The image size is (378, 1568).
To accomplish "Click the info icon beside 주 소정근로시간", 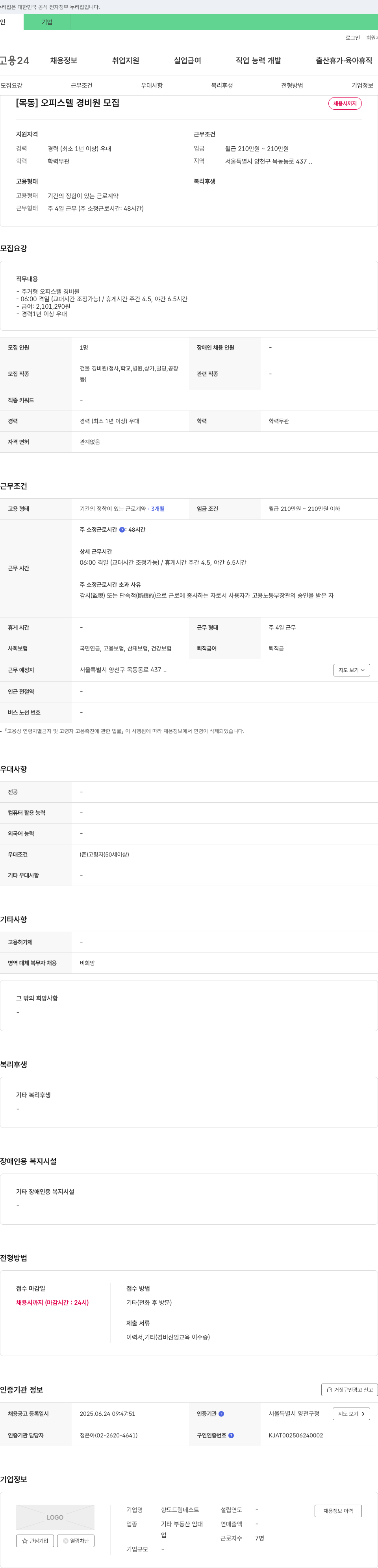I will coord(122,530).
